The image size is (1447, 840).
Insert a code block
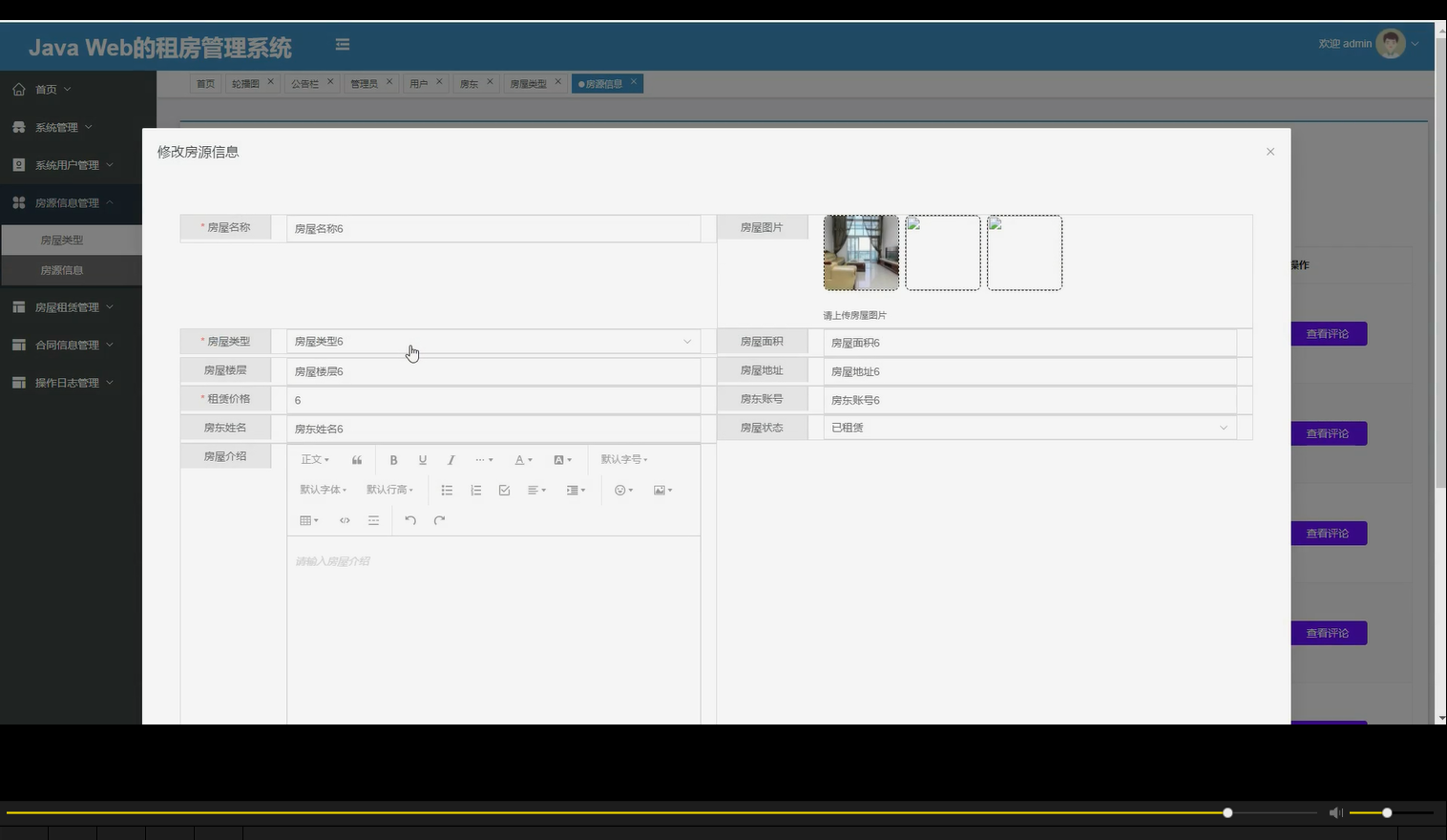(345, 520)
